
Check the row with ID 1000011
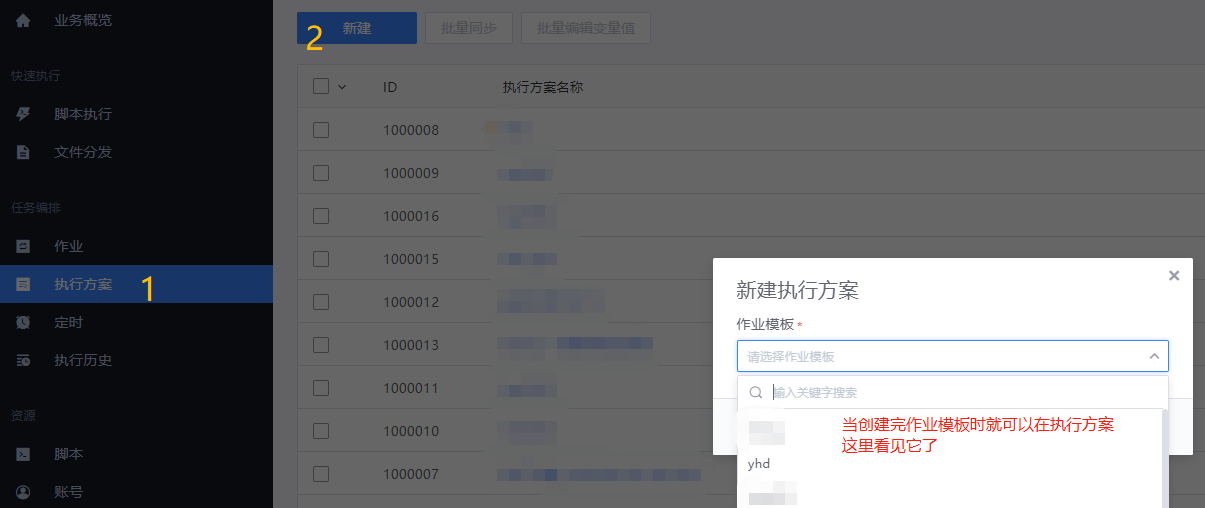(x=321, y=387)
